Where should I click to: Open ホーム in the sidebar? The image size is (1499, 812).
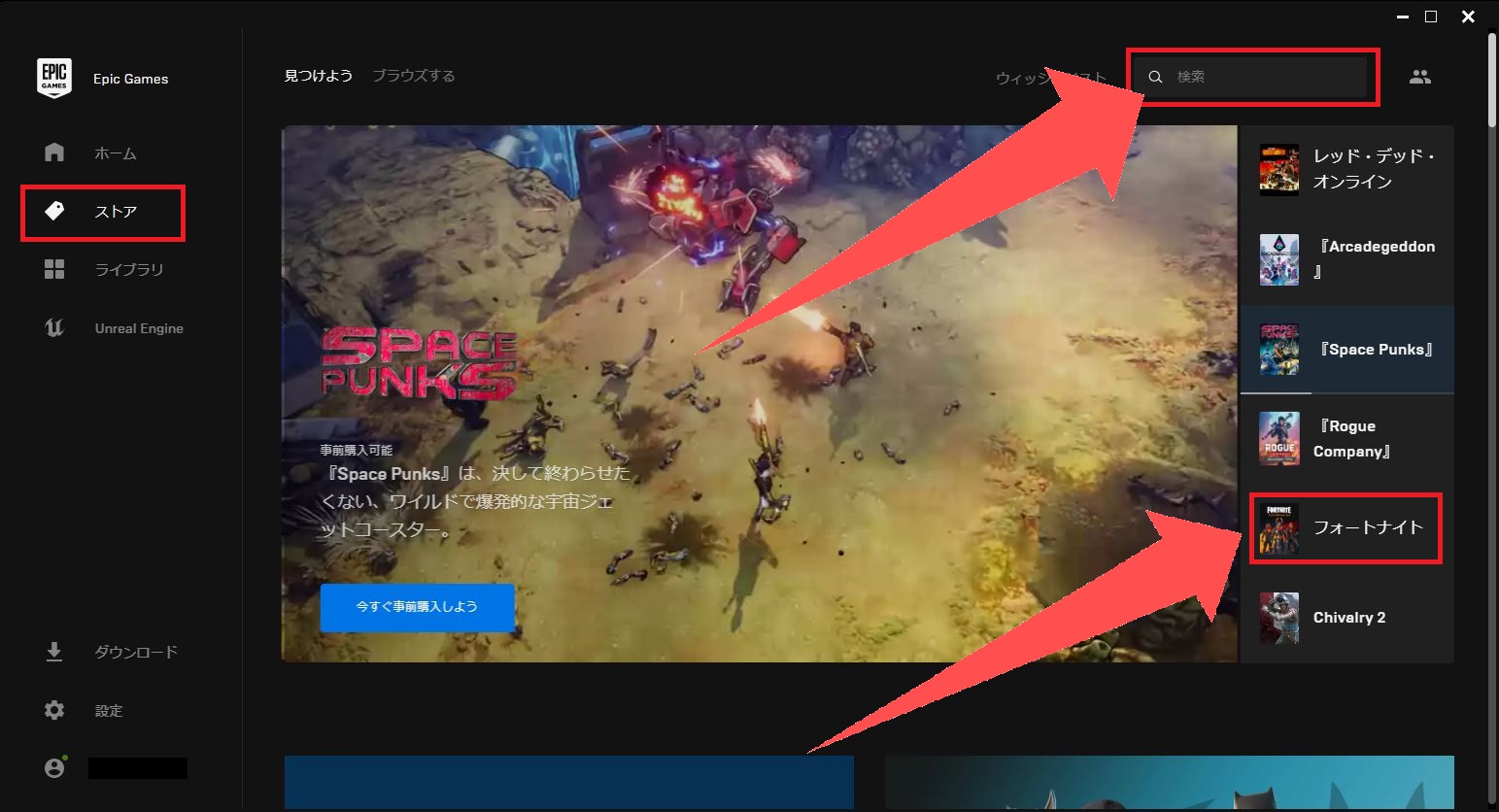coord(116,153)
